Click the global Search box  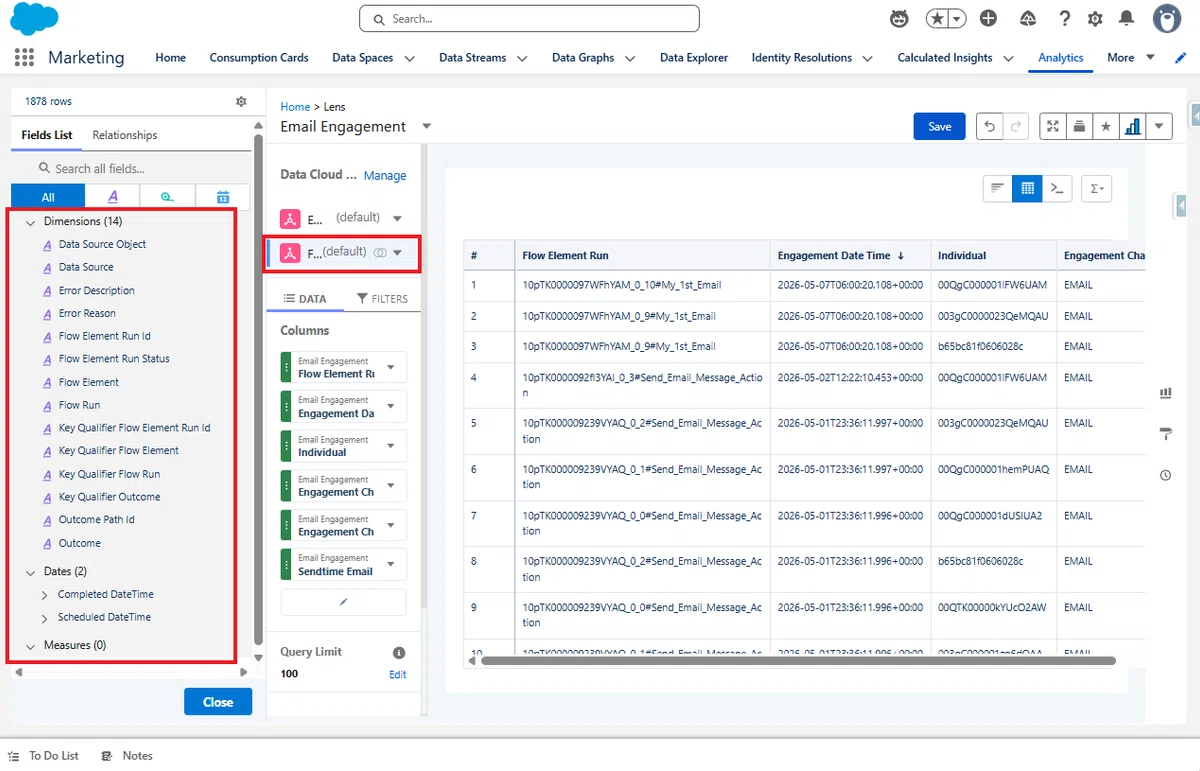529,19
